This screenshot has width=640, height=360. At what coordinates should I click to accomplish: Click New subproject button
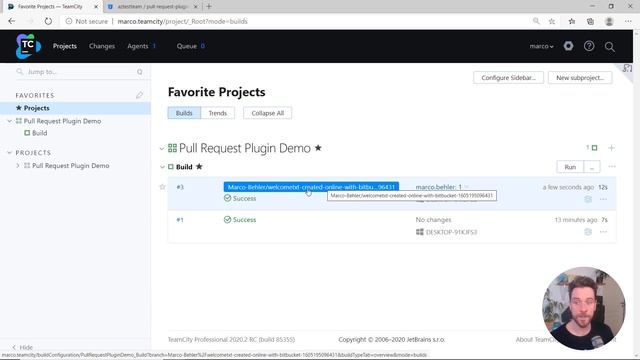click(x=580, y=78)
